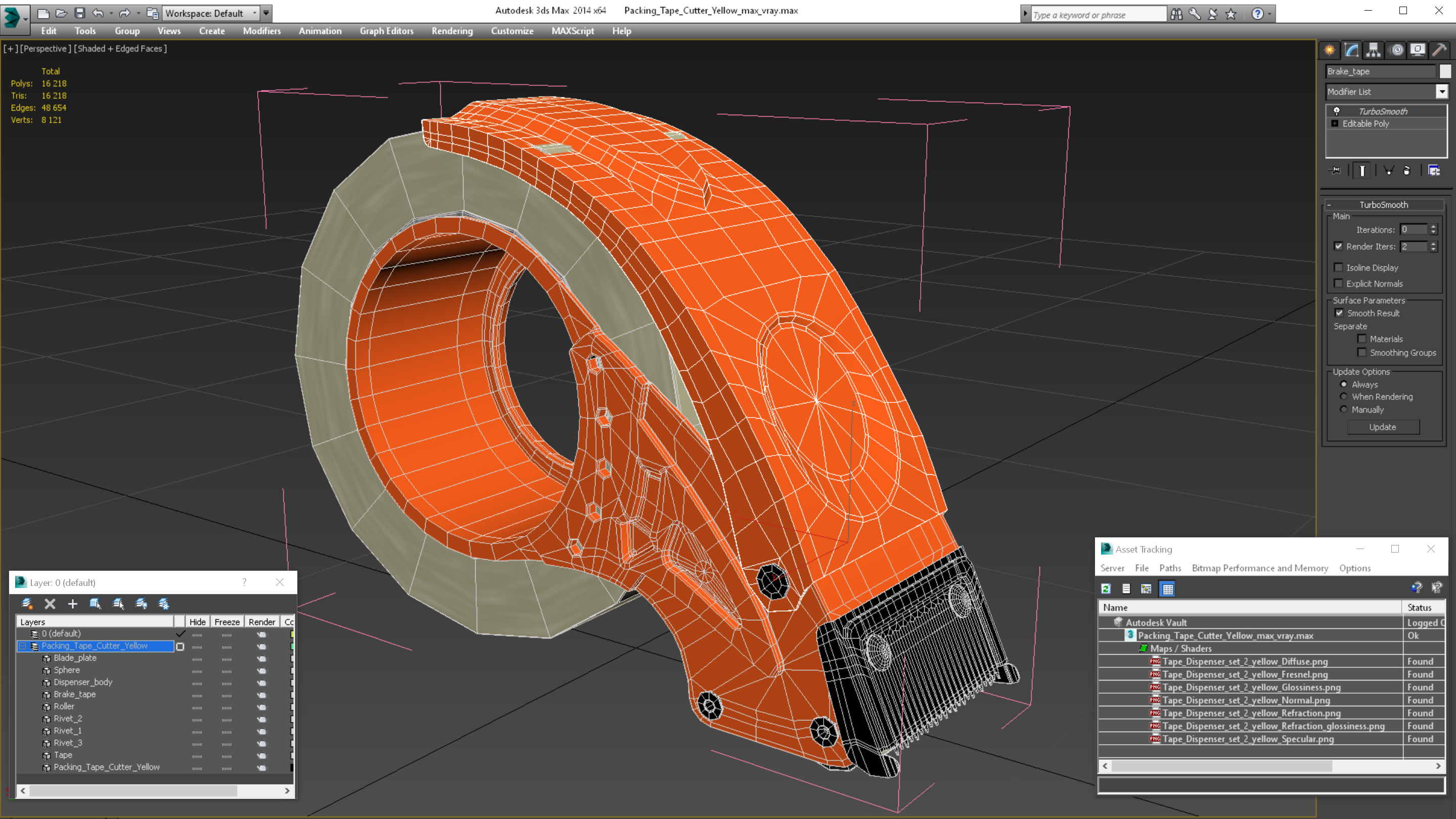The width and height of the screenshot is (1456, 819).
Task: Uncheck the Smooth Result checkbox
Action: coord(1339,313)
